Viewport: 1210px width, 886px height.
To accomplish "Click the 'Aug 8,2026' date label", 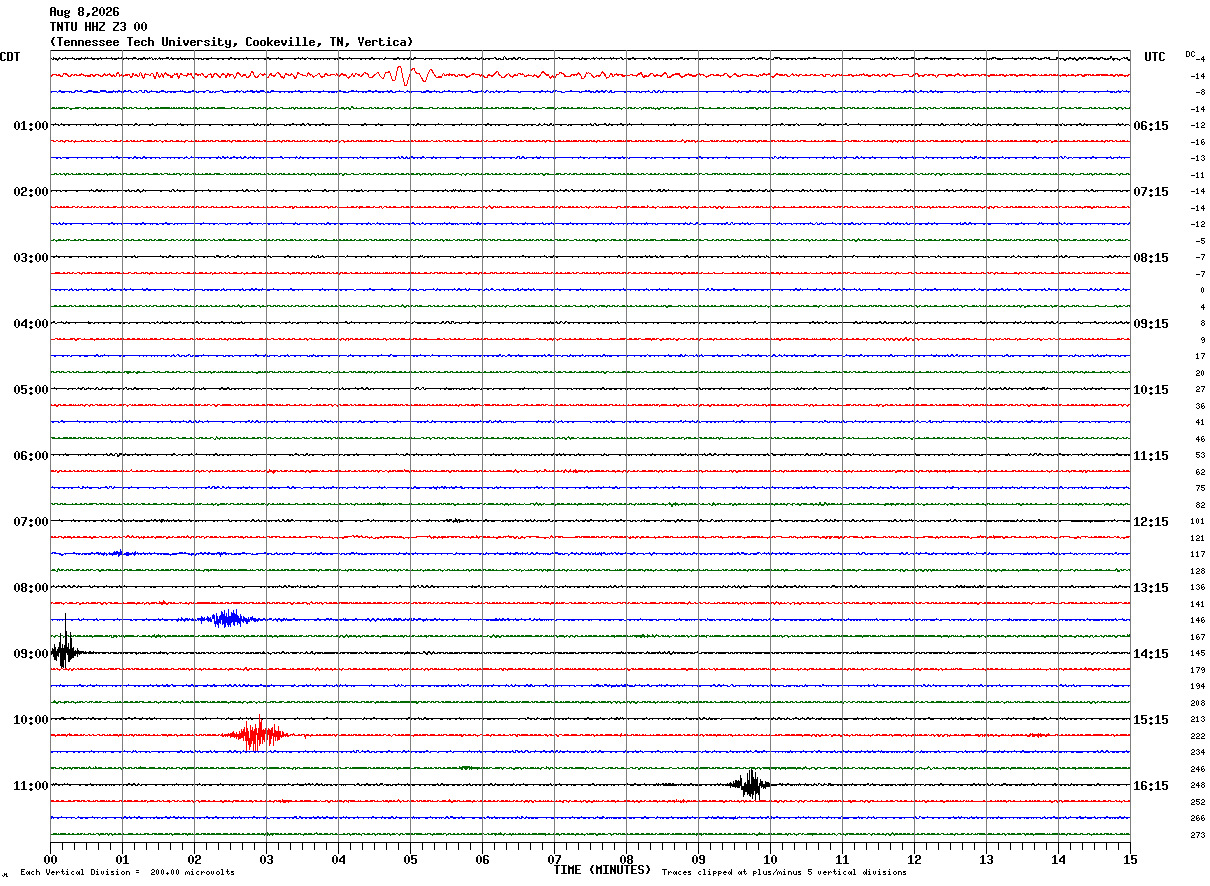I will click(x=84, y=12).
